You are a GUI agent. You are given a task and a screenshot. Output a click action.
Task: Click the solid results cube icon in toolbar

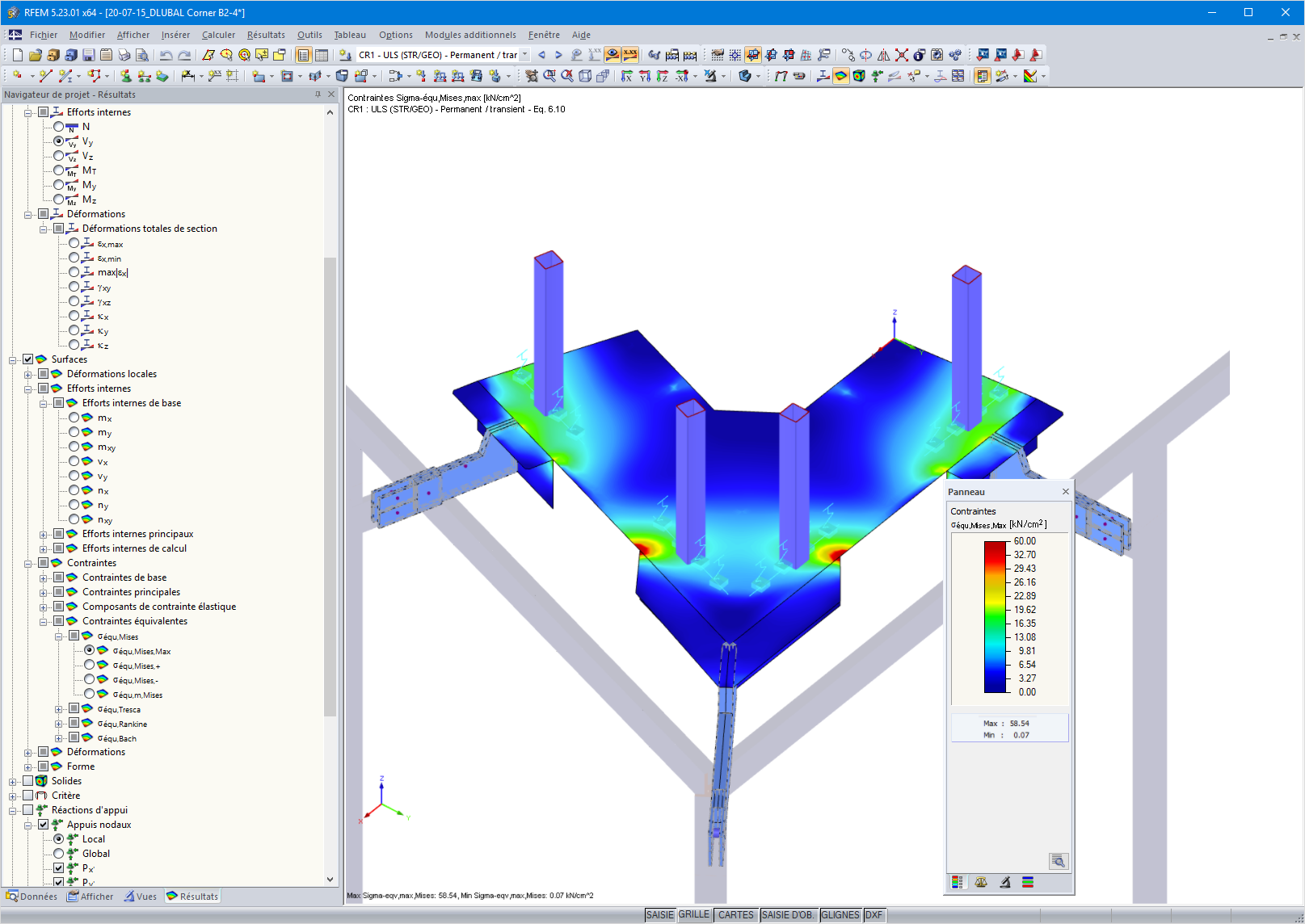859,76
